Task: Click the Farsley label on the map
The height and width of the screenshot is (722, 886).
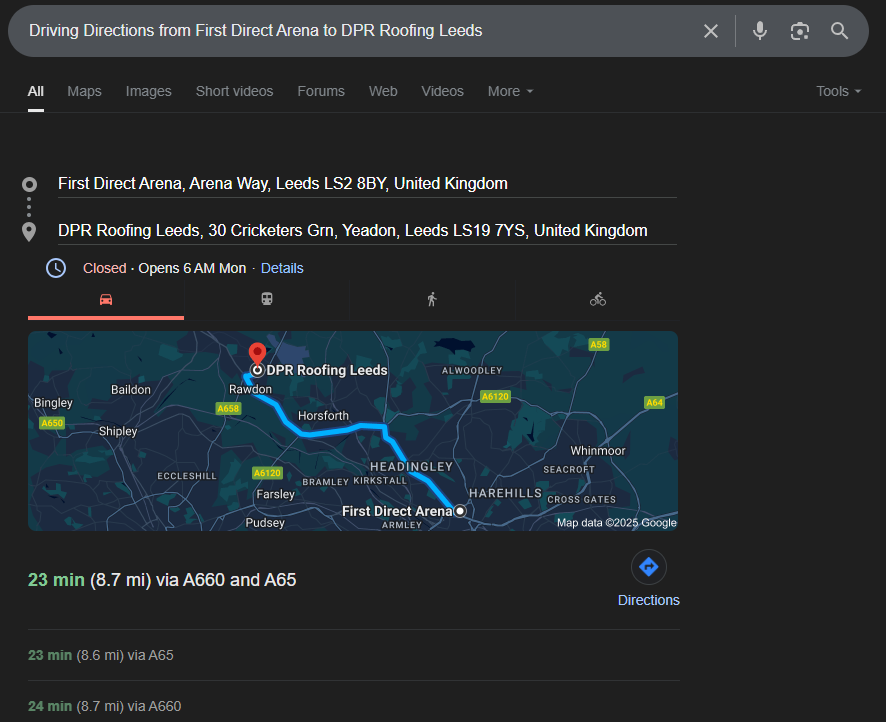Action: coord(276,494)
